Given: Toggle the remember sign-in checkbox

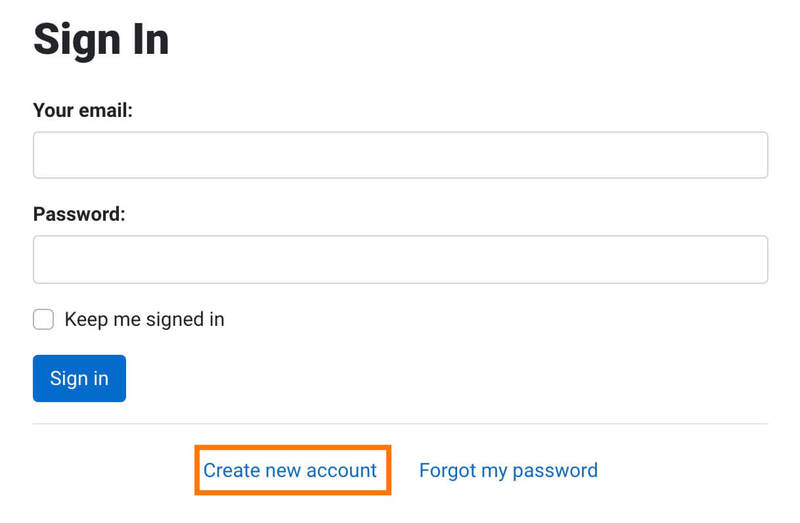Looking at the screenshot, I should click(43, 319).
